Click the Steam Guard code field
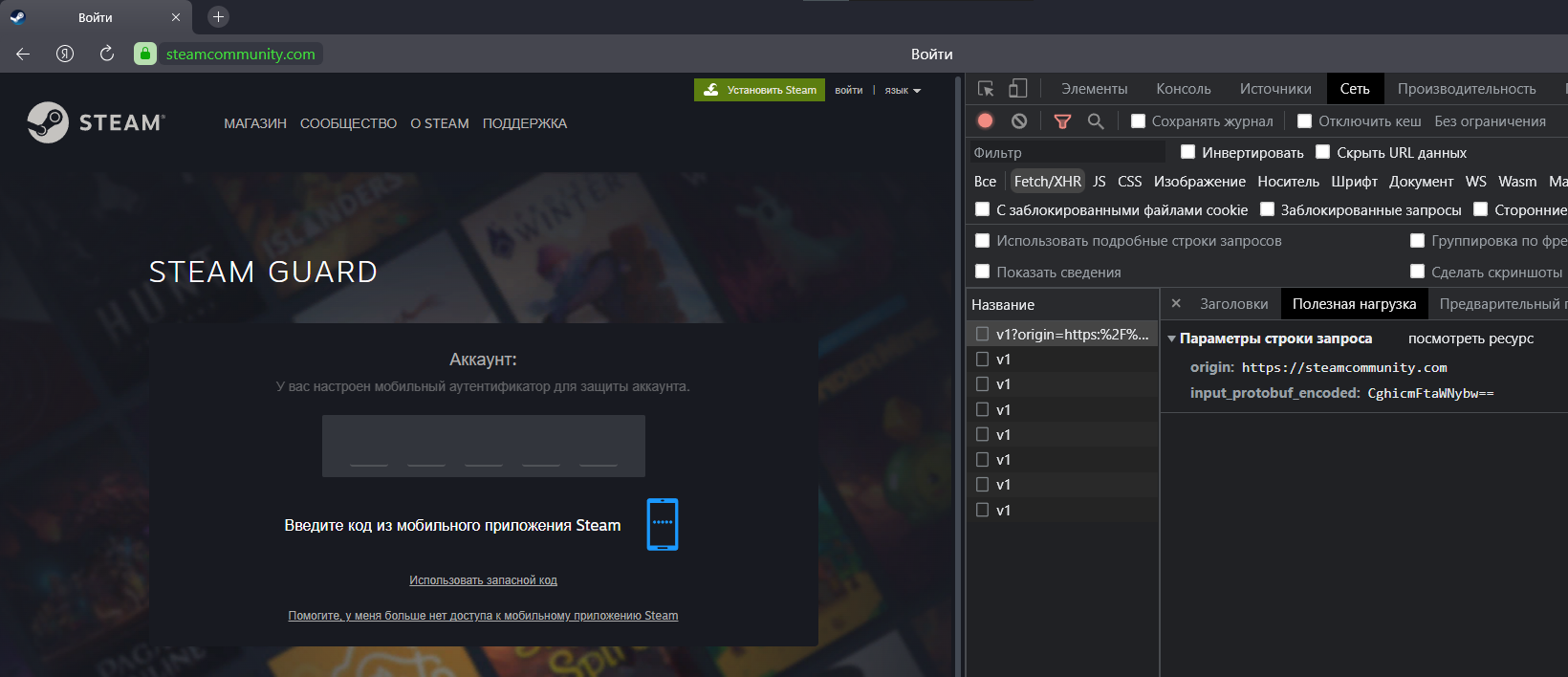 [x=483, y=446]
